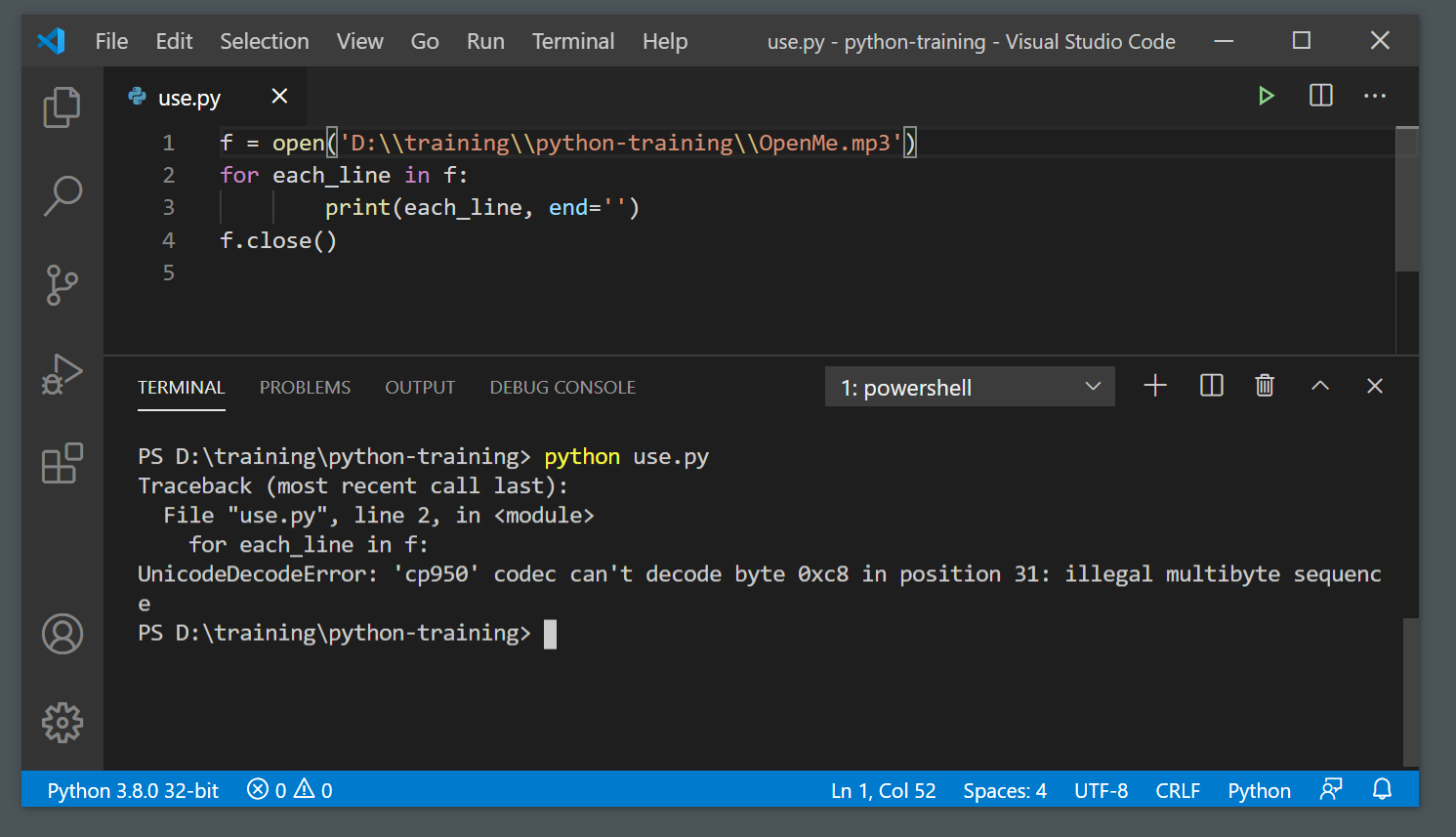Open the powershell terminal selector dropdown
The width and height of the screenshot is (1456, 837).
[970, 387]
